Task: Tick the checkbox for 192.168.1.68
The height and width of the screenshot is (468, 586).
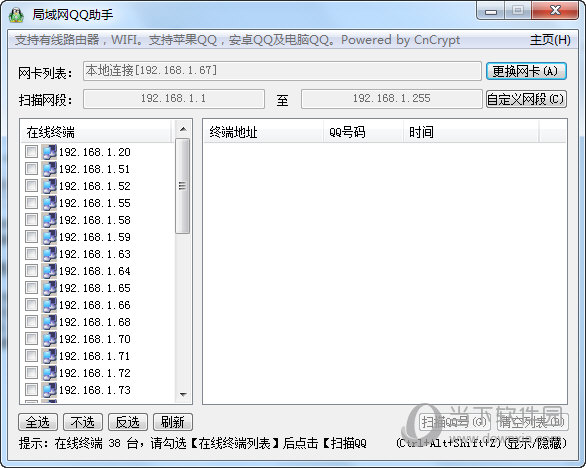Action: tap(31, 322)
